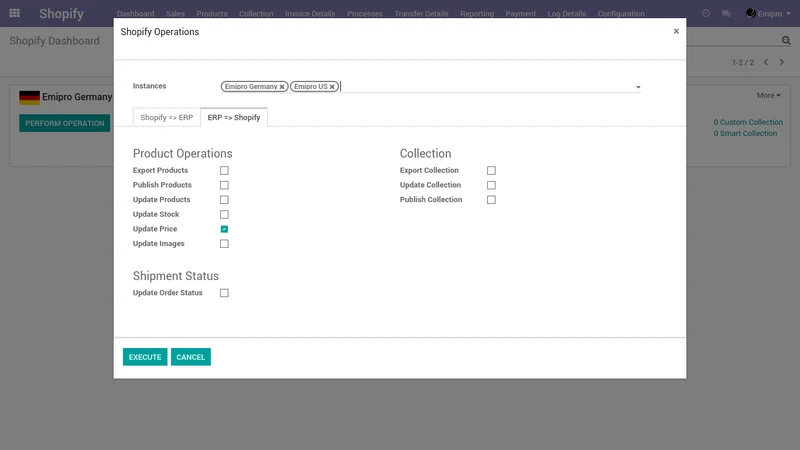Check the Update Order Status box

(x=224, y=293)
